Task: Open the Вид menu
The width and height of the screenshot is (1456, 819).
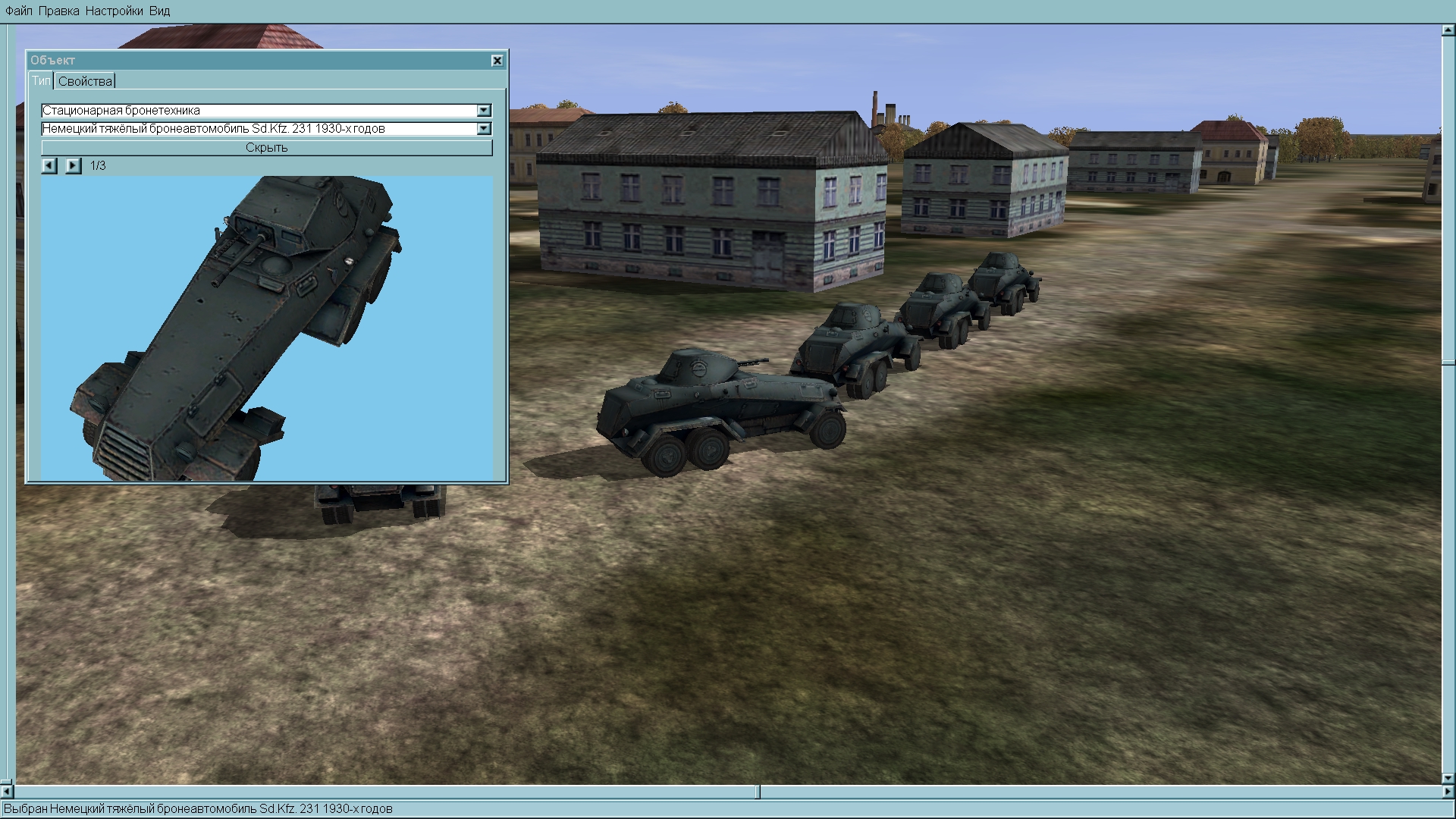Action: [159, 11]
